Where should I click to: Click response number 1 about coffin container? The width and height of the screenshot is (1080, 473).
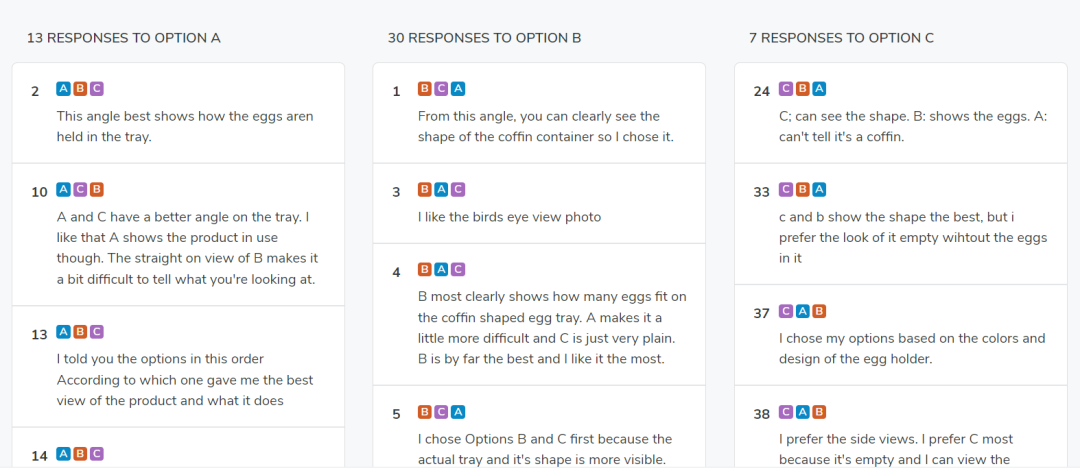(x=539, y=114)
